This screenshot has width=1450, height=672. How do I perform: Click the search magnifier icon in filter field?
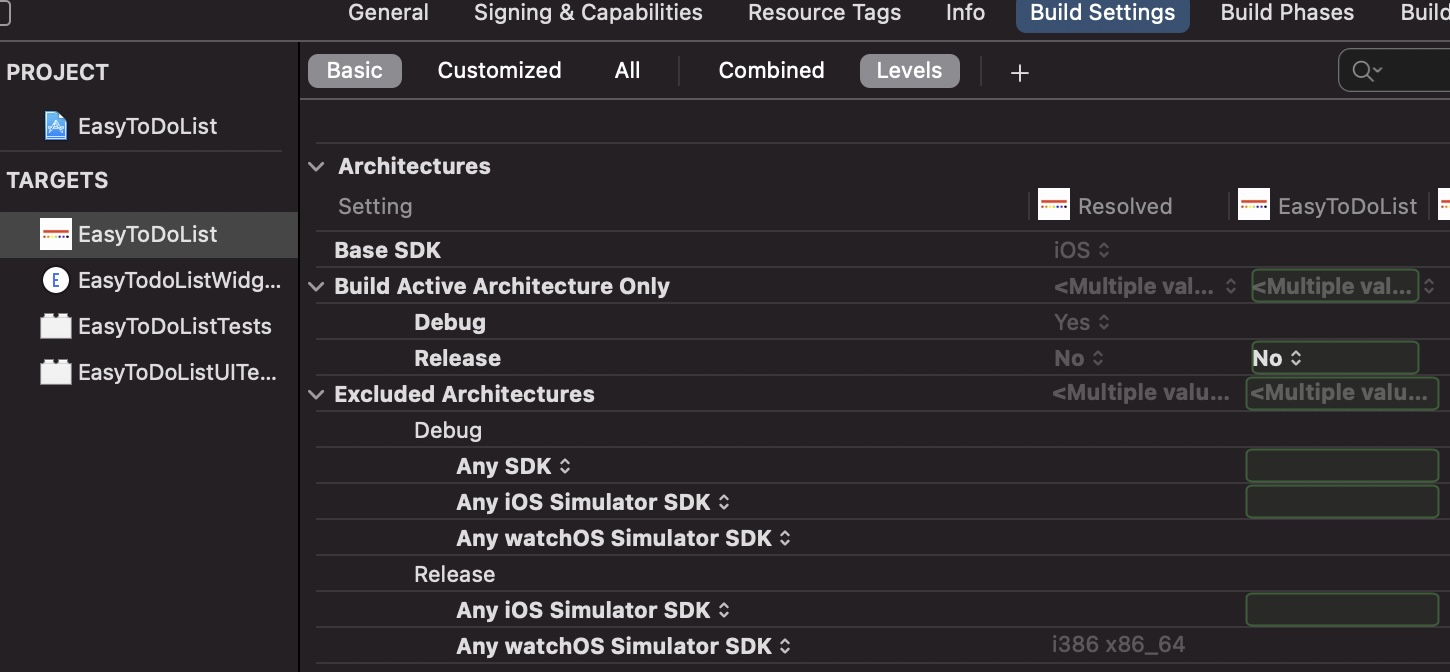1366,70
